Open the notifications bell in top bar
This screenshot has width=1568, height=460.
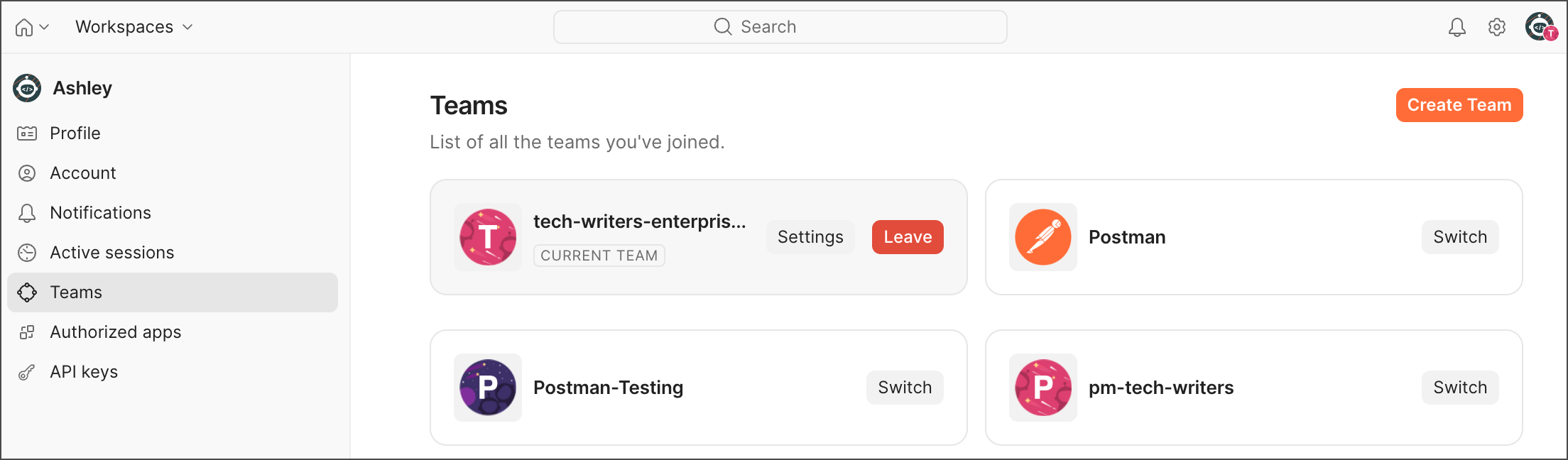click(1457, 27)
